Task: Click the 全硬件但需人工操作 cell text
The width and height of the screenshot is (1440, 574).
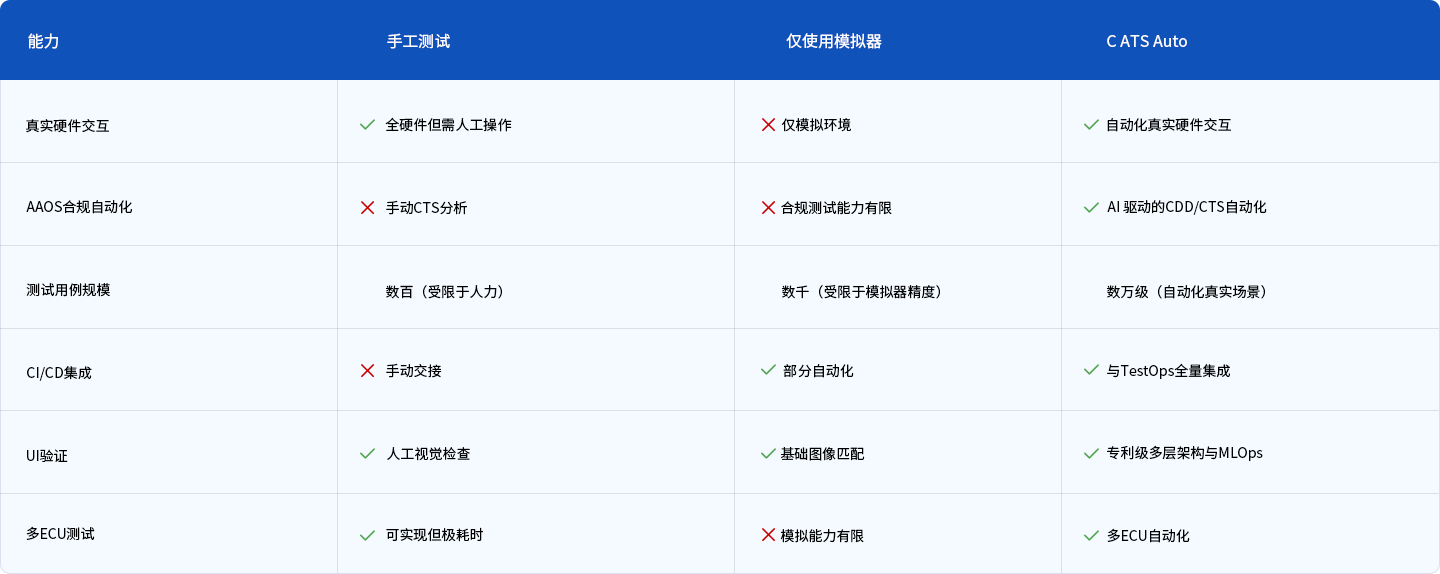Action: pos(448,125)
